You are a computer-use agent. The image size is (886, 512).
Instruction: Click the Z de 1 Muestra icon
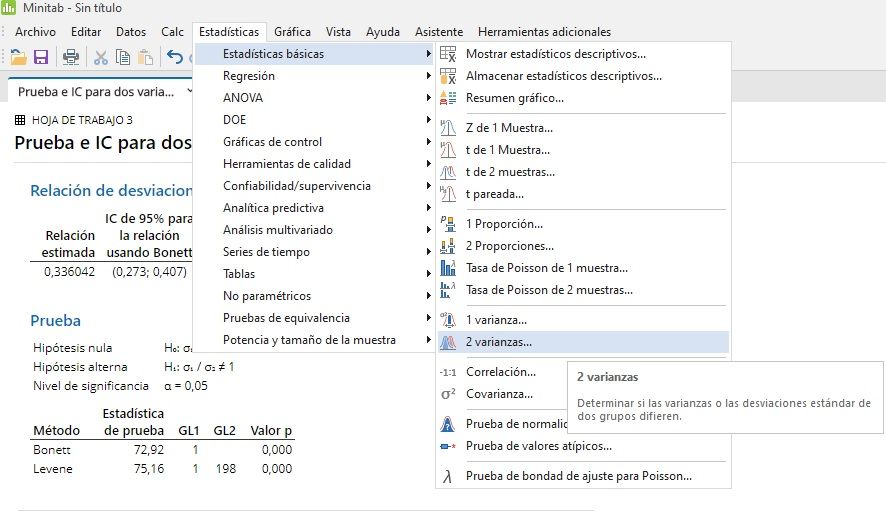pos(448,128)
